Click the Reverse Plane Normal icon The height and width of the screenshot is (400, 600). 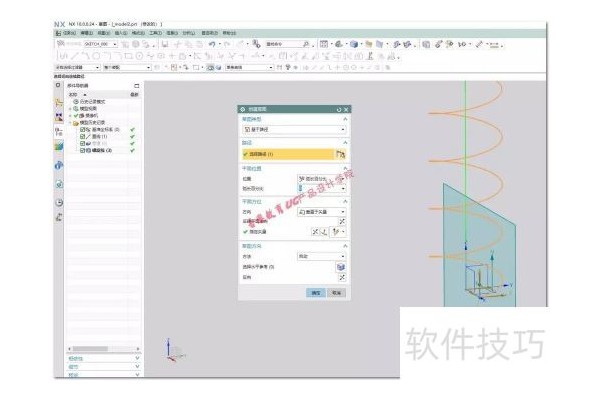342,221
